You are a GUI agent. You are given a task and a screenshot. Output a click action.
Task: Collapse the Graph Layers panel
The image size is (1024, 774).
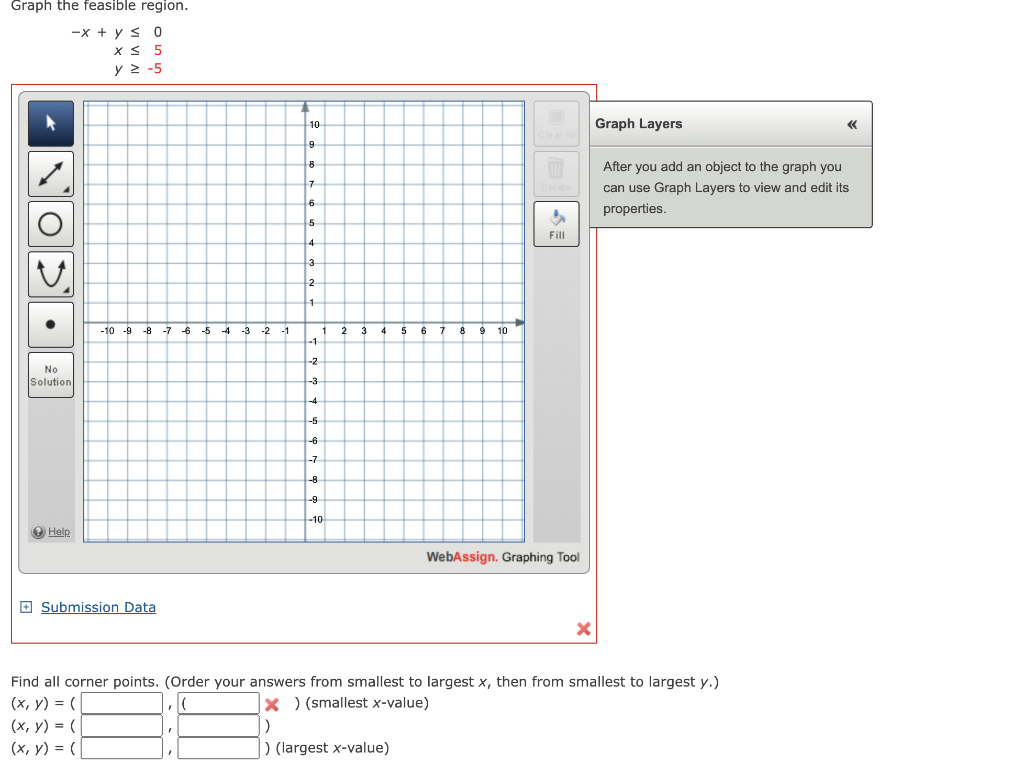(x=852, y=124)
